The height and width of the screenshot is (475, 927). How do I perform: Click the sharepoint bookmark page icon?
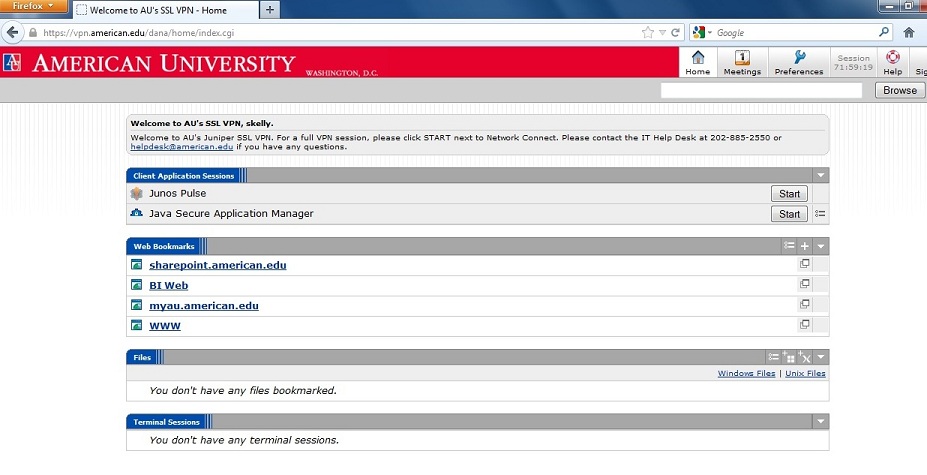tap(137, 264)
